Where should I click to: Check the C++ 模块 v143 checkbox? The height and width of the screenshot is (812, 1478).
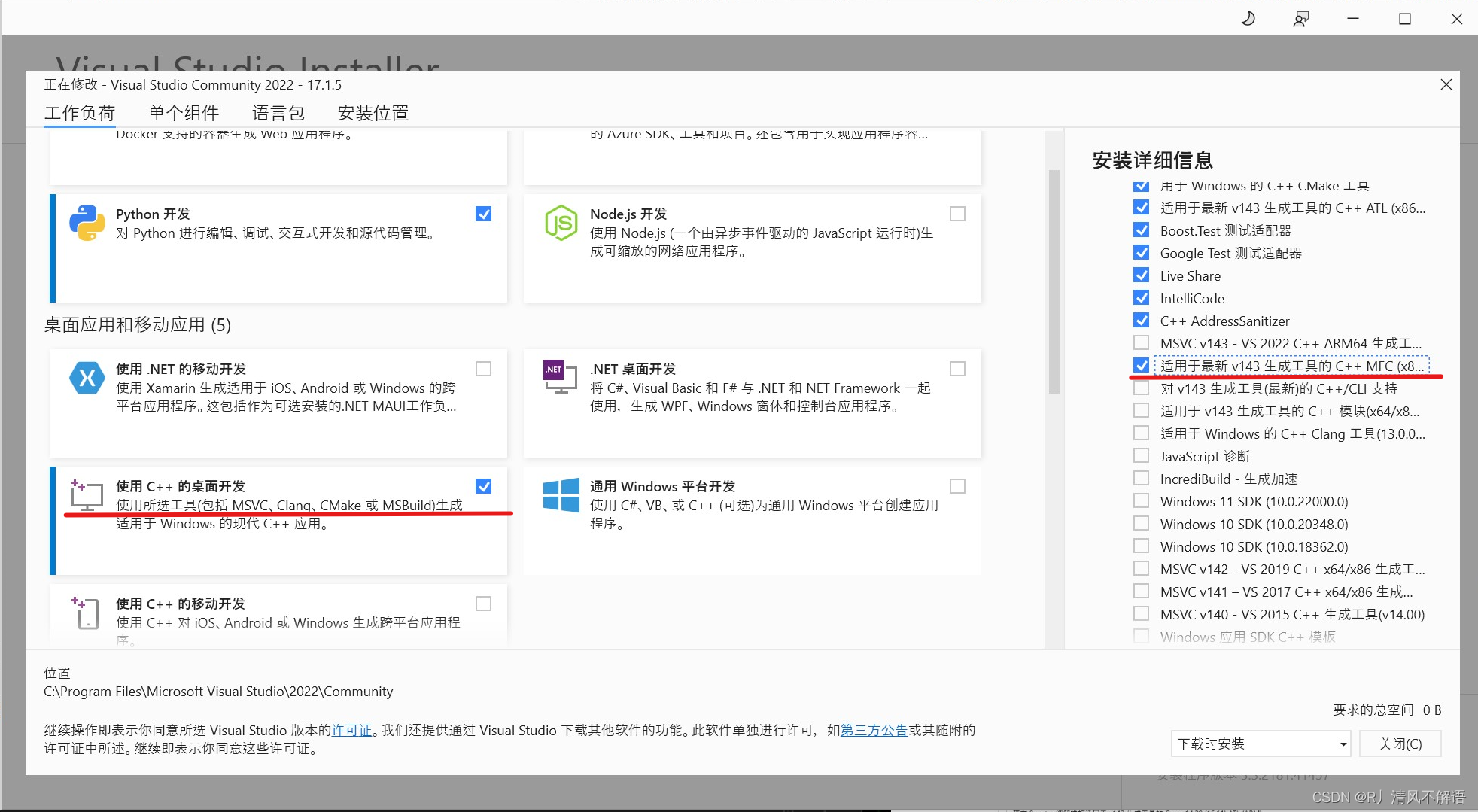(x=1142, y=410)
